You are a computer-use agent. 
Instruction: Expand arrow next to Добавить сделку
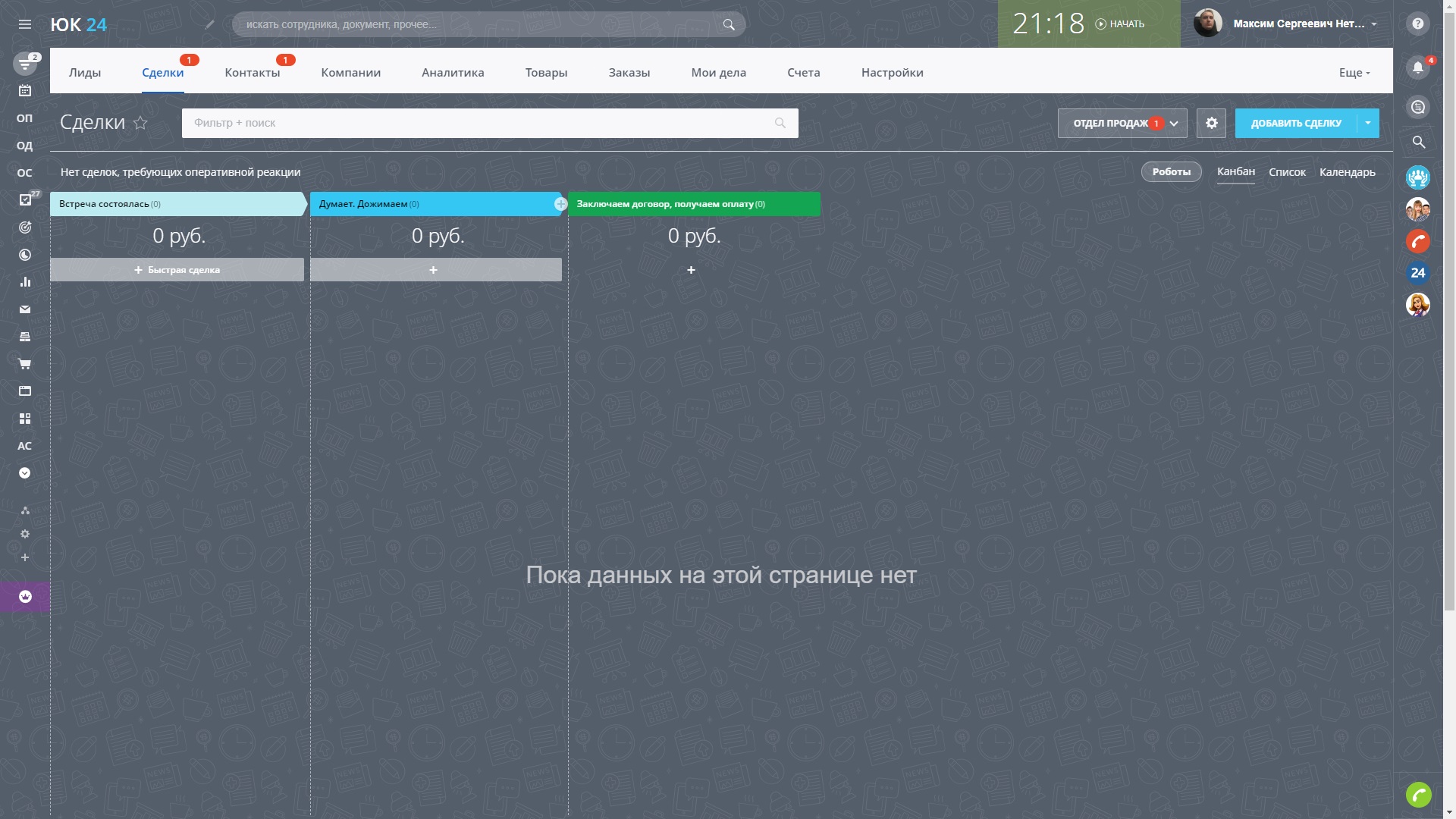click(x=1368, y=123)
